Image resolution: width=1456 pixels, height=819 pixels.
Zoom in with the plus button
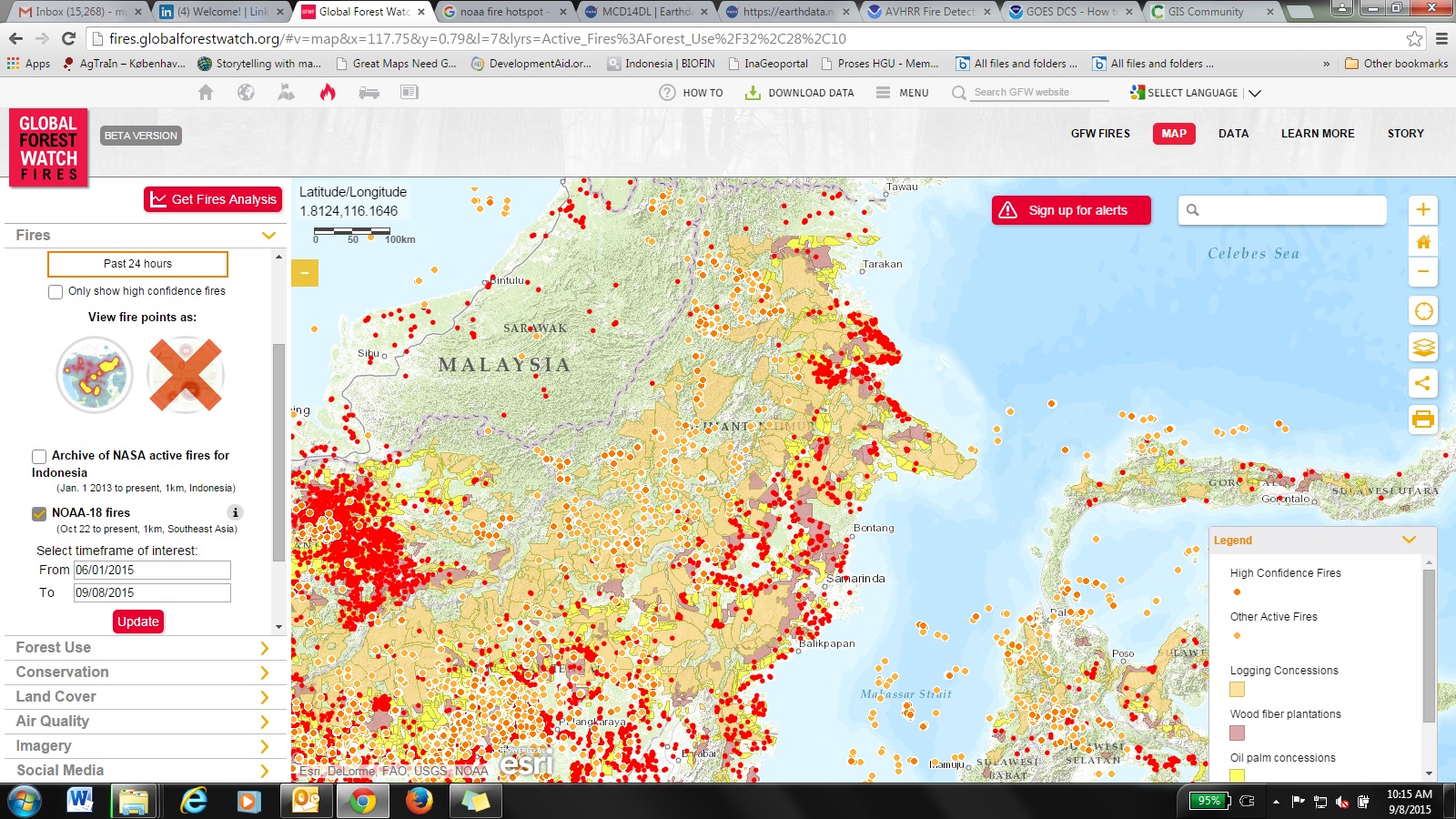[1423, 210]
